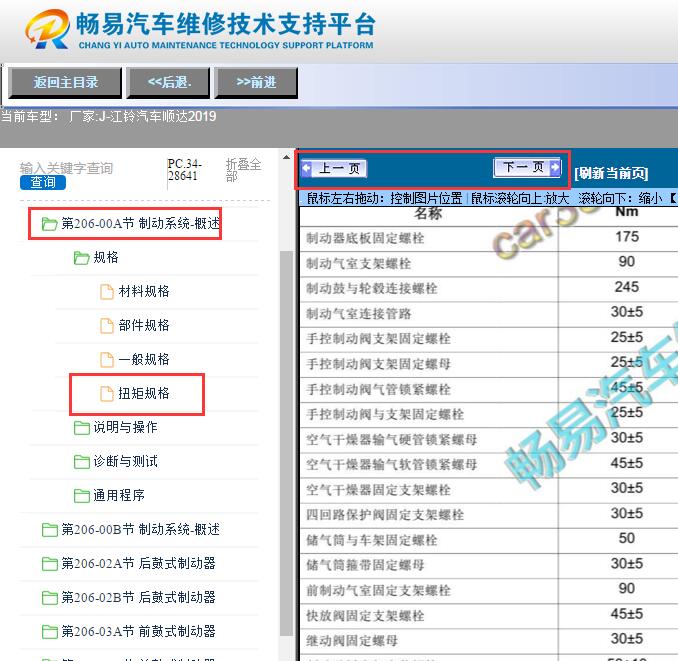Click the 扭矩规格 page icon
Screen dimensions: 678x661
[x=107, y=394]
